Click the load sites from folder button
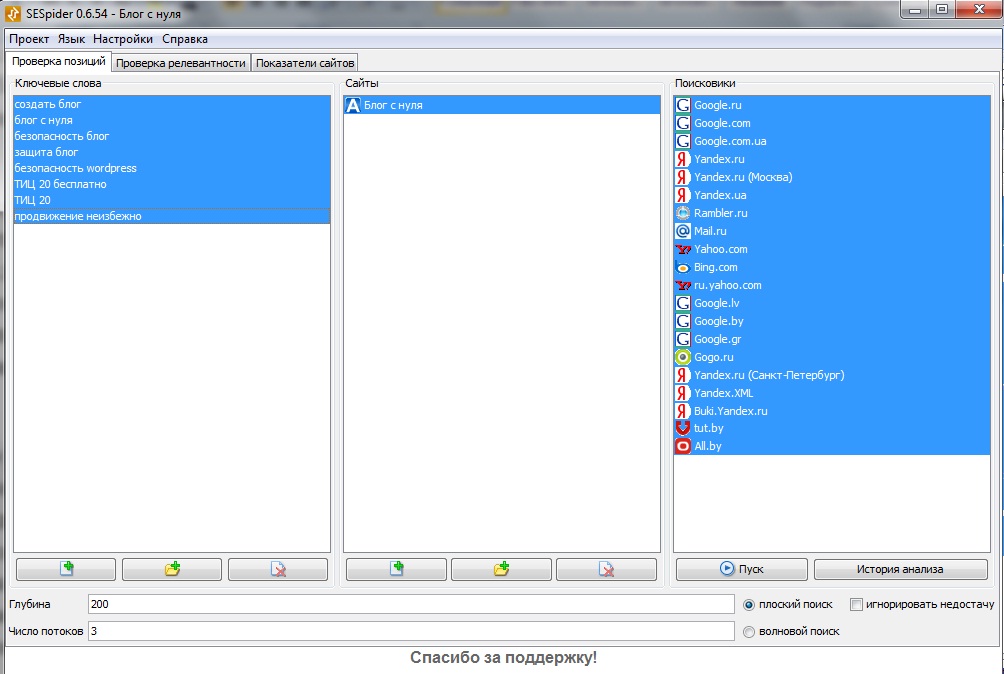Image resolution: width=1004 pixels, height=674 pixels. coord(501,569)
